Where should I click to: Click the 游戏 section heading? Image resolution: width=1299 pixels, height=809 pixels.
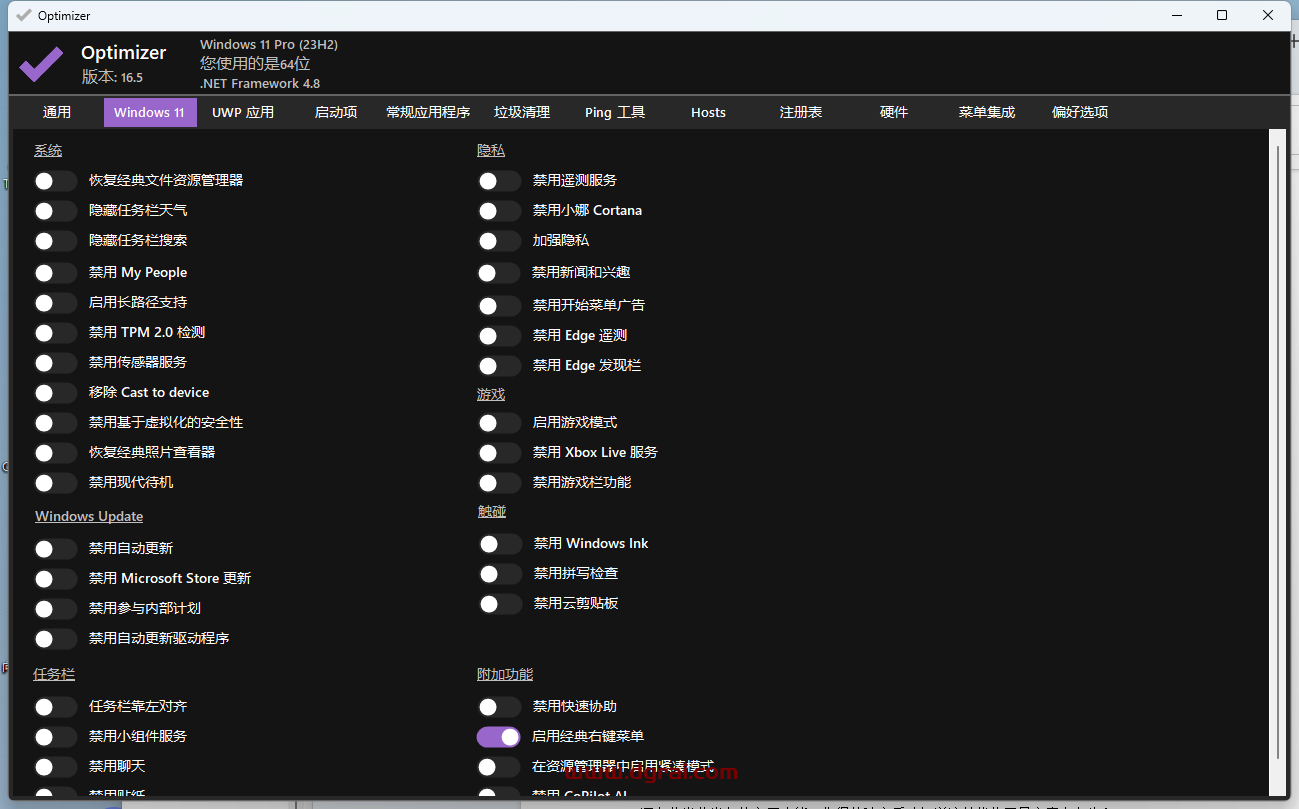(x=491, y=394)
